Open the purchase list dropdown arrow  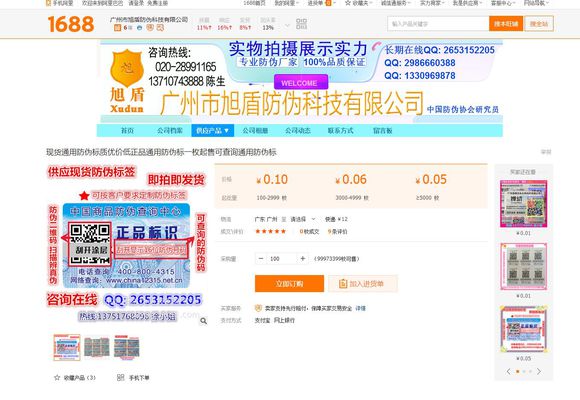point(334,3)
